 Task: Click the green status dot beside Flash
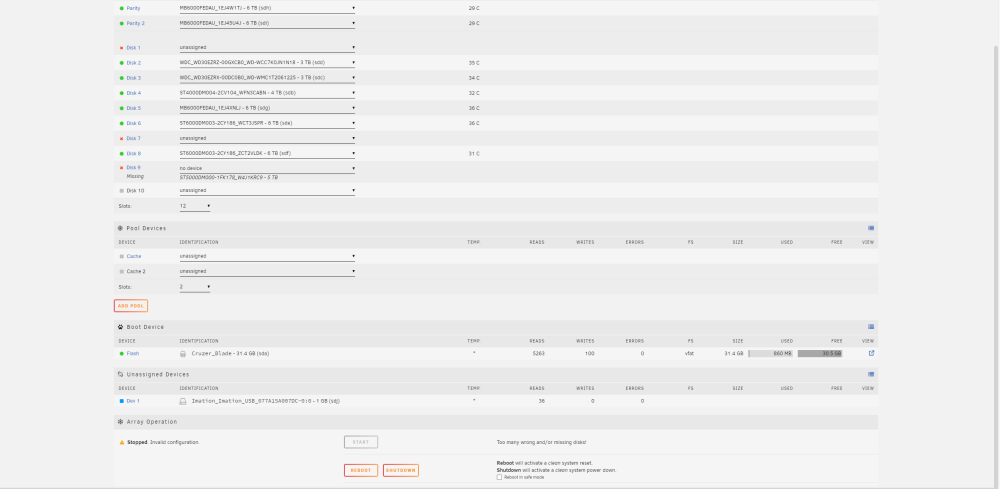(121, 353)
